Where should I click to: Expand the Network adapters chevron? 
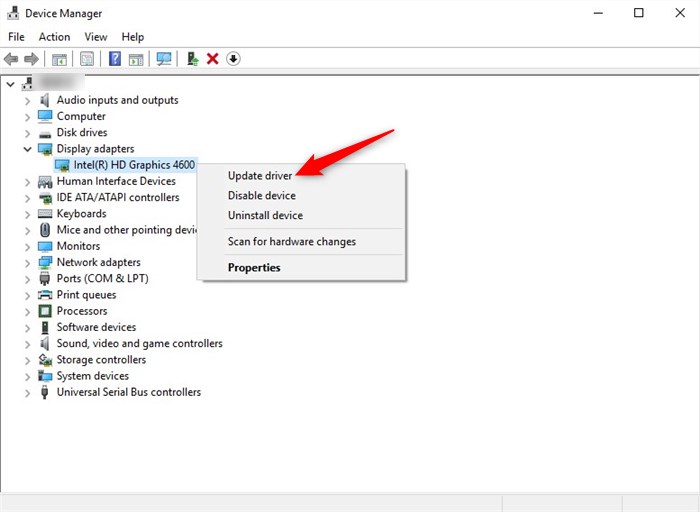point(28,263)
